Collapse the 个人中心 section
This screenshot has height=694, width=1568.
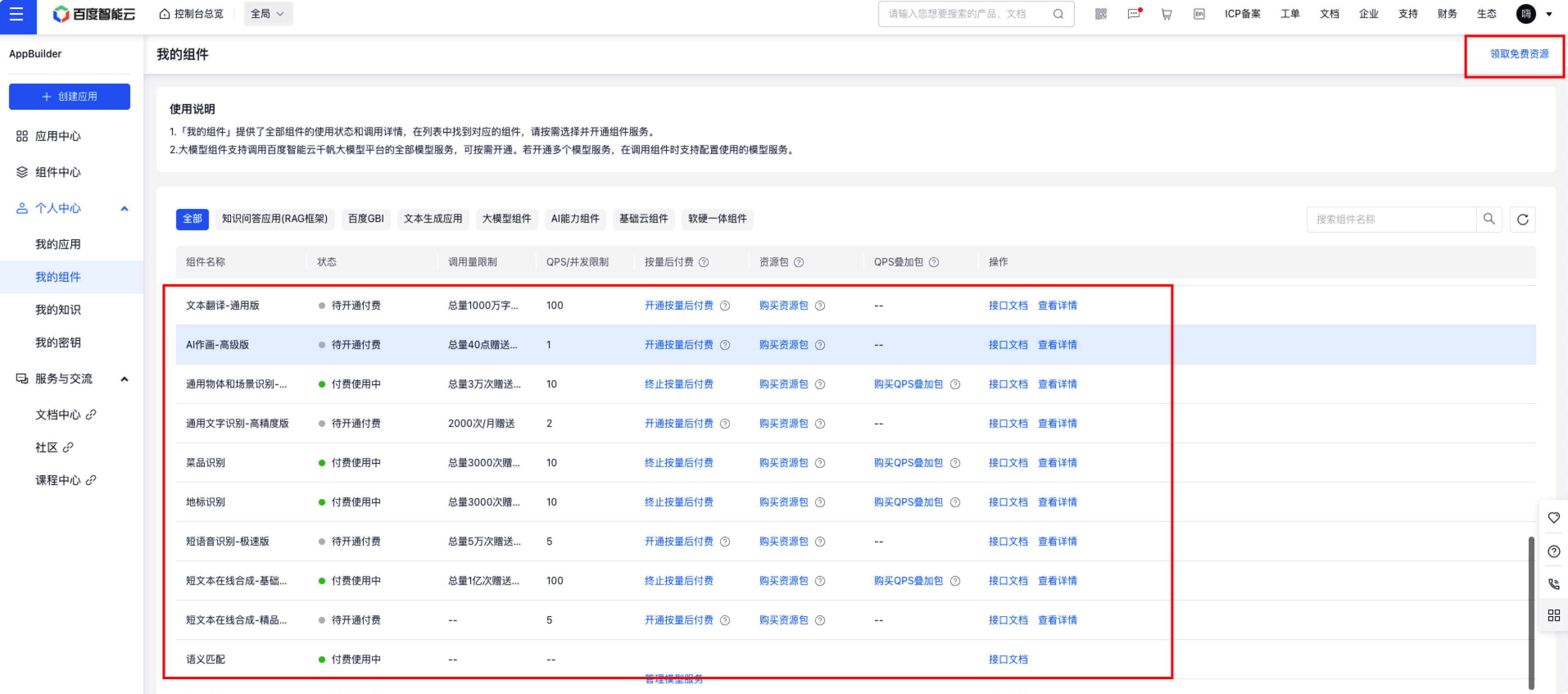pyautogui.click(x=124, y=209)
